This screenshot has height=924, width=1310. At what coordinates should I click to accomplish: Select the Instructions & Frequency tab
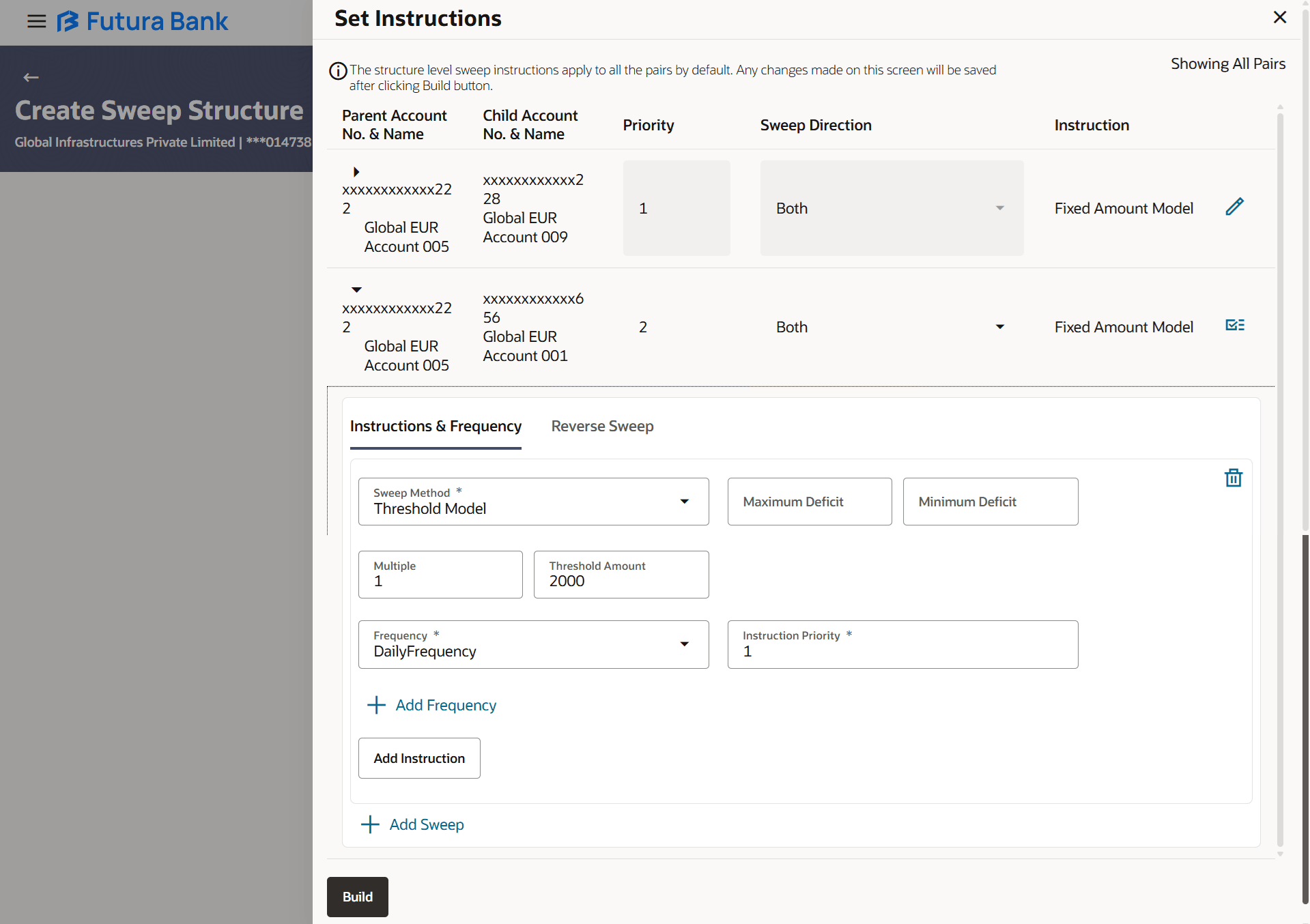[436, 427]
